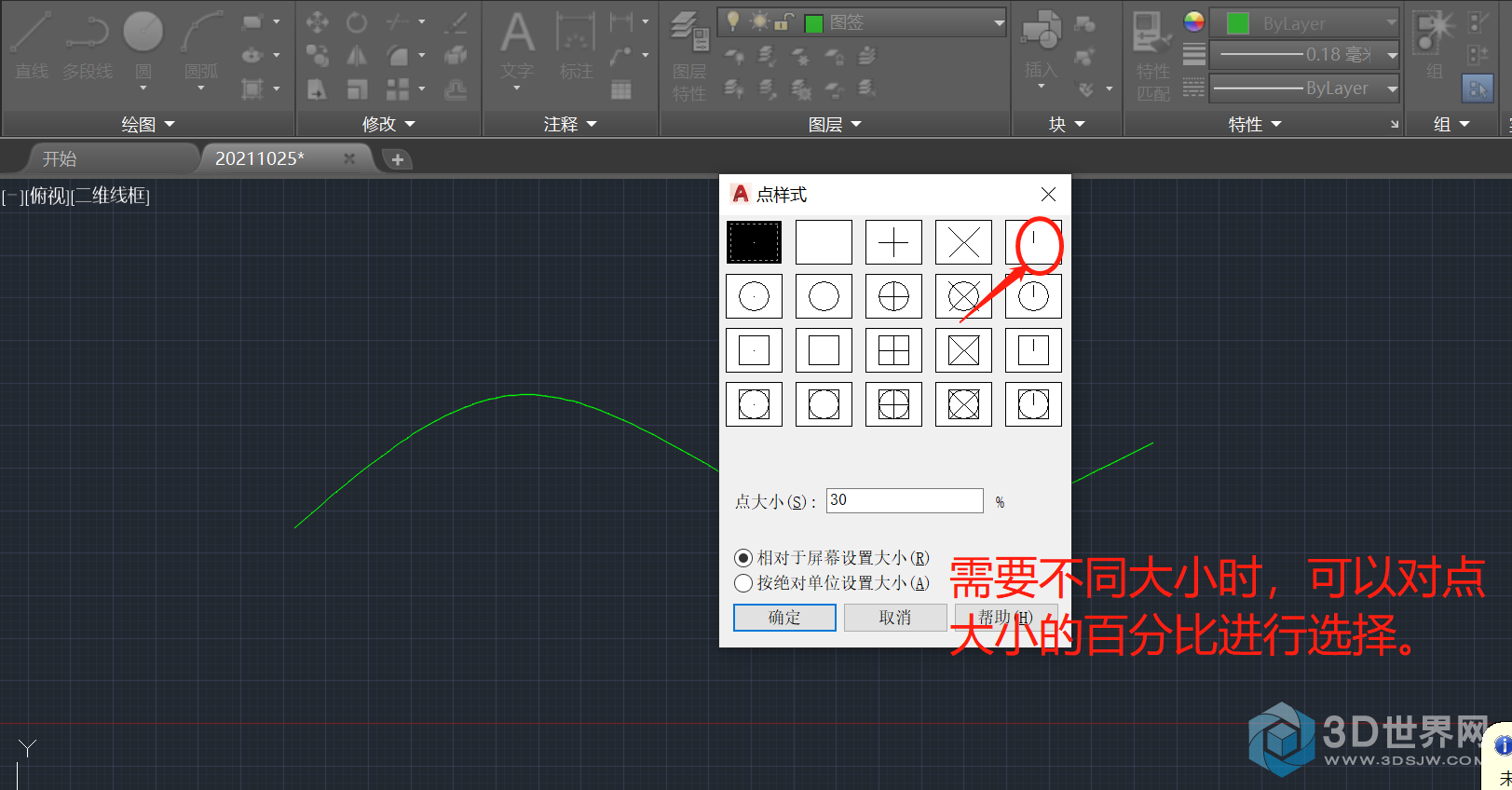Expand the 图层 layer panel
Viewport: 1512px width, 790px height.
[x=835, y=124]
